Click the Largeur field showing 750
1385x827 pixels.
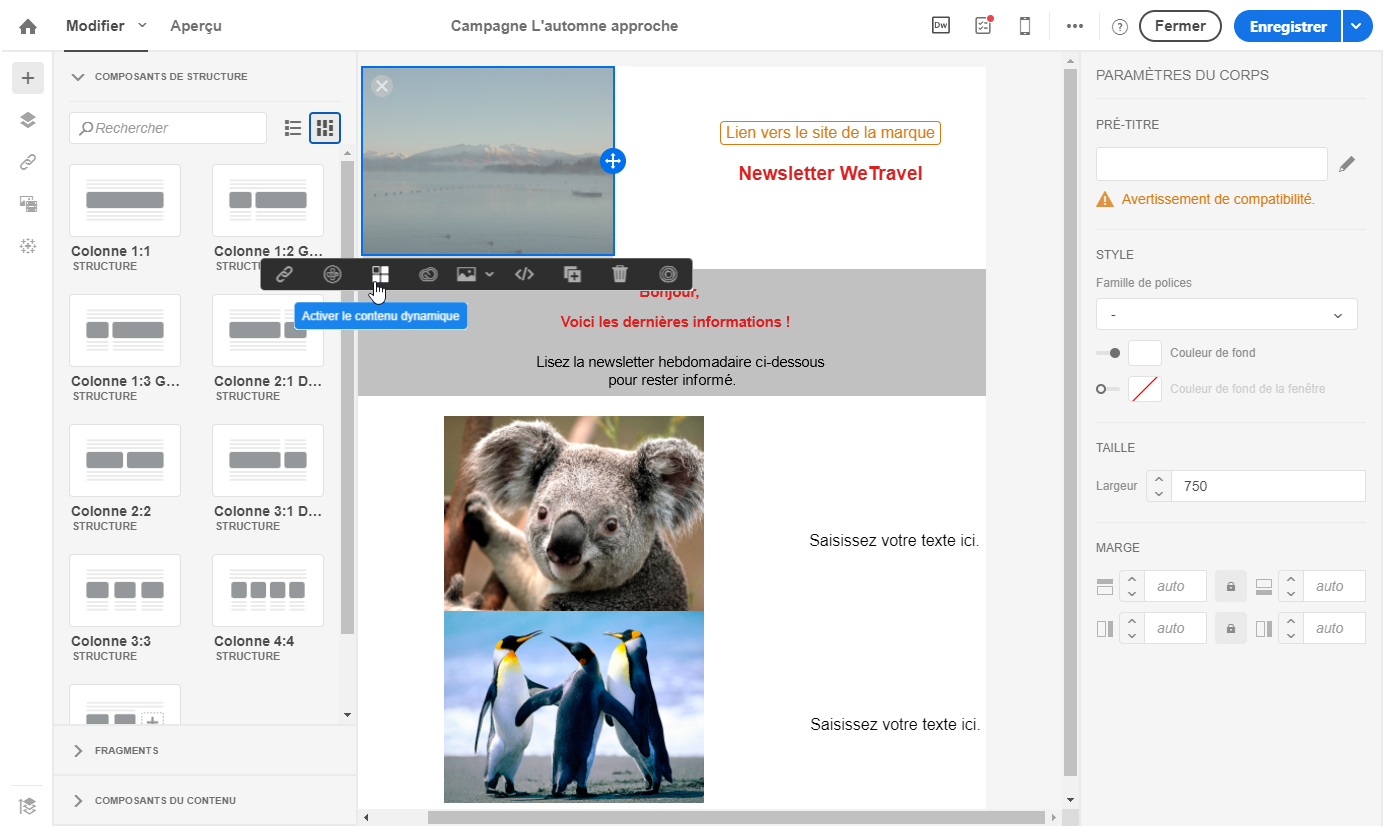point(1268,486)
